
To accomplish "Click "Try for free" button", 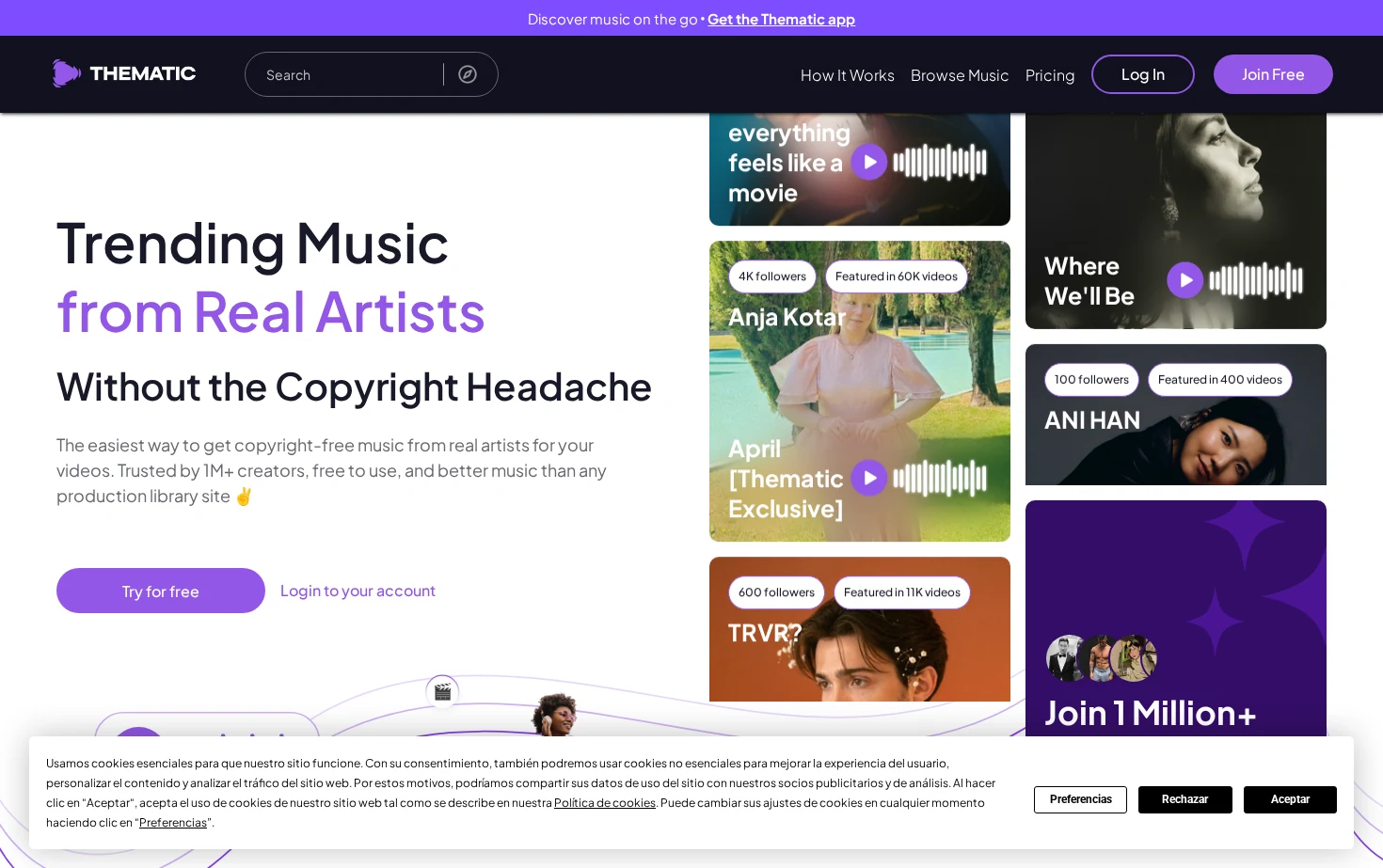I will click(x=161, y=591).
